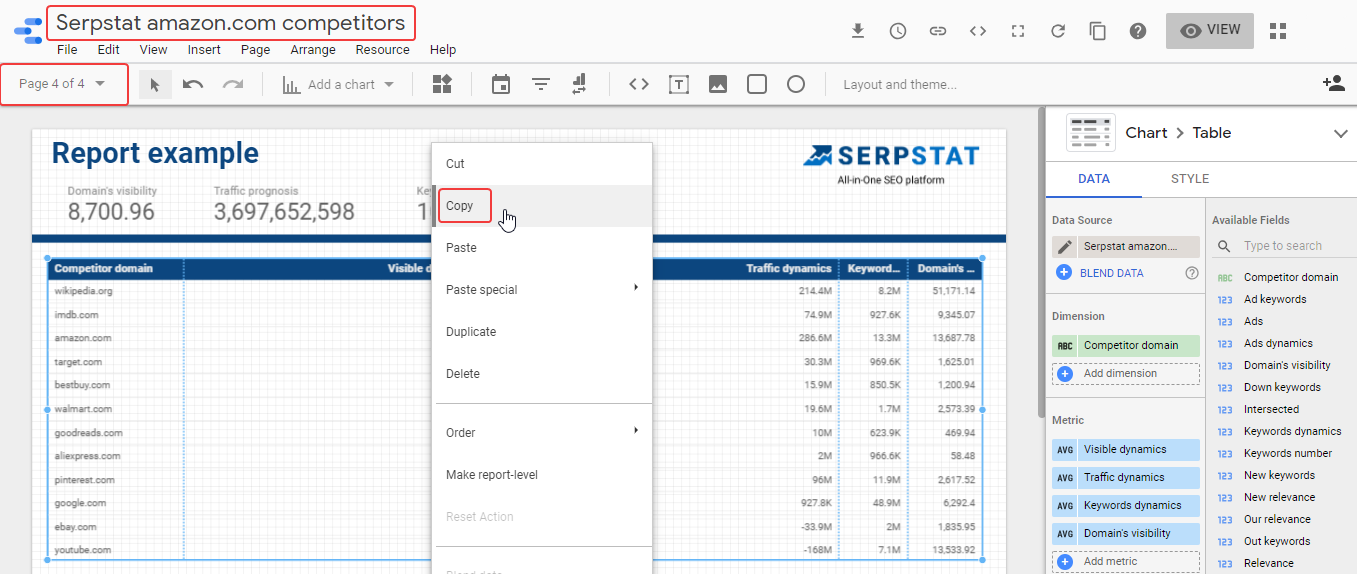Image resolution: width=1357 pixels, height=574 pixels.
Task: Open Google apps grid icon
Action: (1278, 31)
